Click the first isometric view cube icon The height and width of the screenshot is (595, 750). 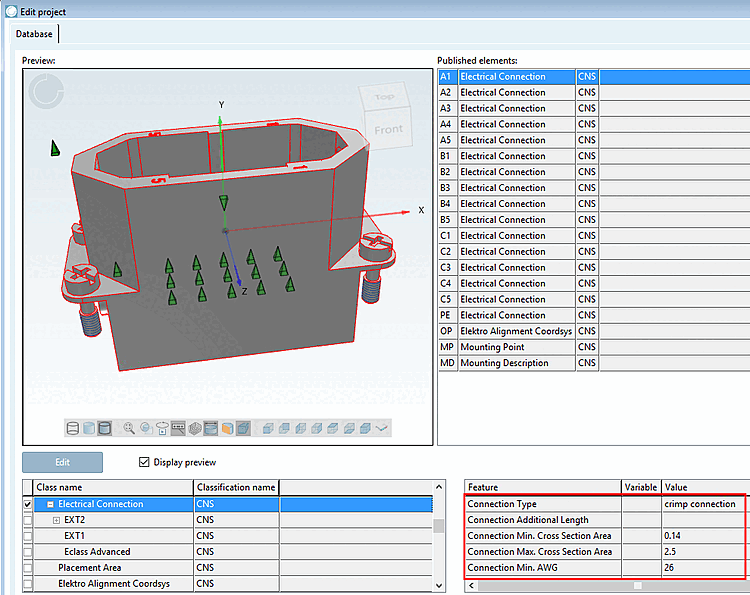point(266,428)
